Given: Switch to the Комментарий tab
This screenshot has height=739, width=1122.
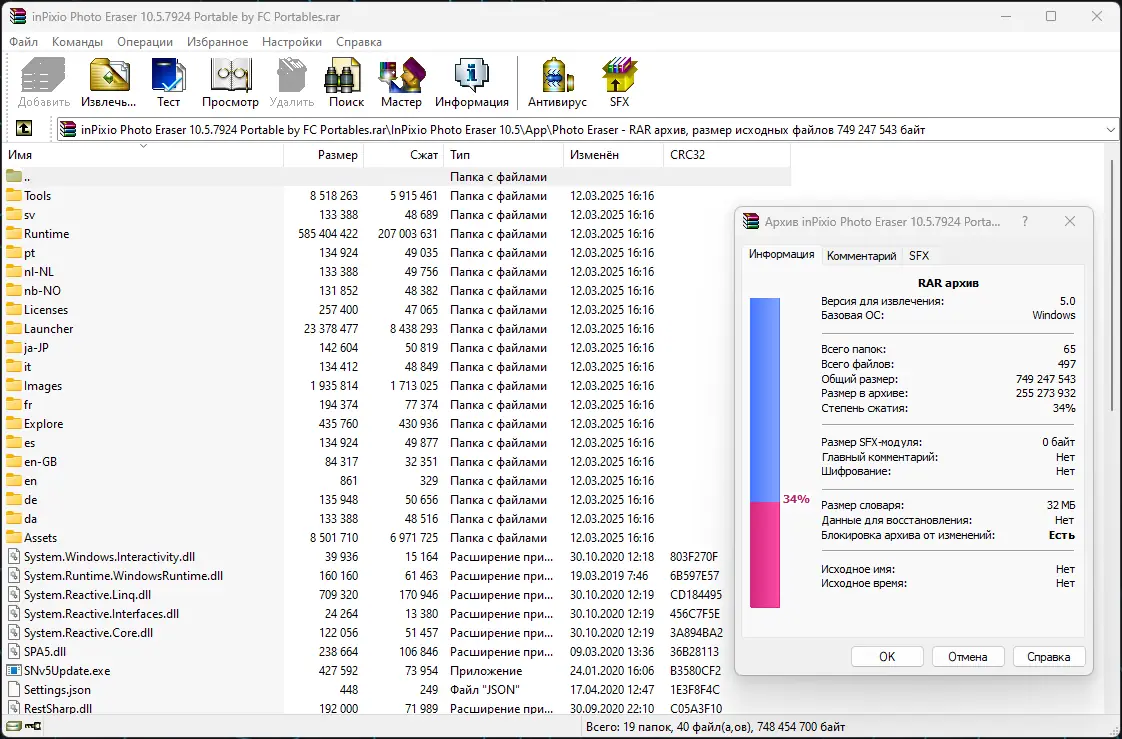Looking at the screenshot, I should [x=860, y=255].
